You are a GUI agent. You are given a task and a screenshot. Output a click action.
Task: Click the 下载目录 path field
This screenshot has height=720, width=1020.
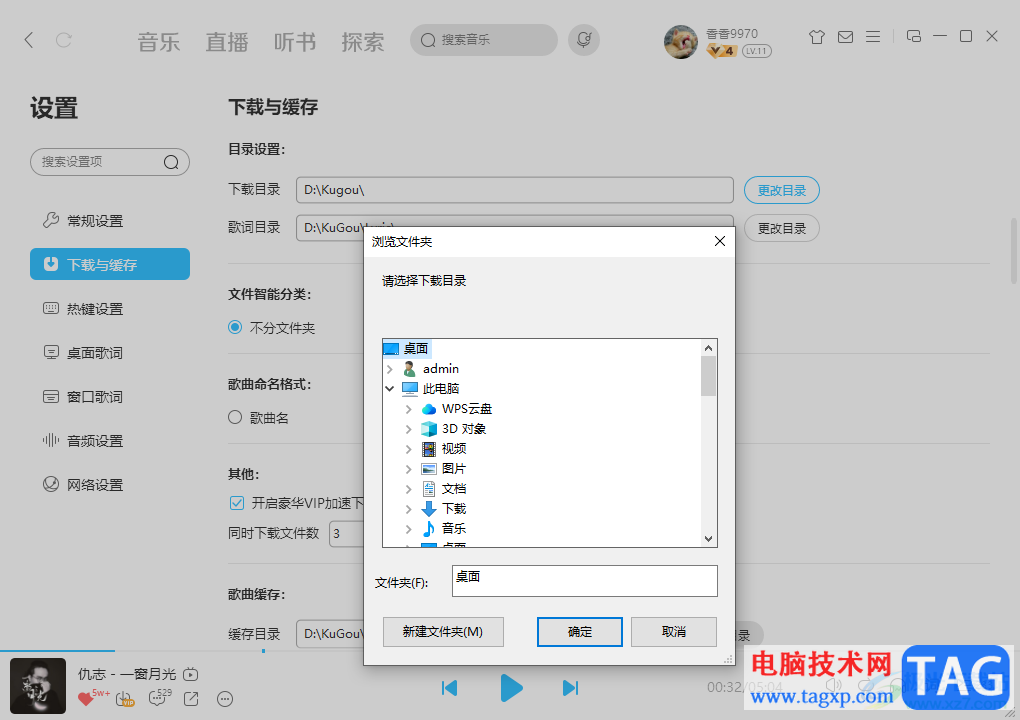(x=515, y=190)
